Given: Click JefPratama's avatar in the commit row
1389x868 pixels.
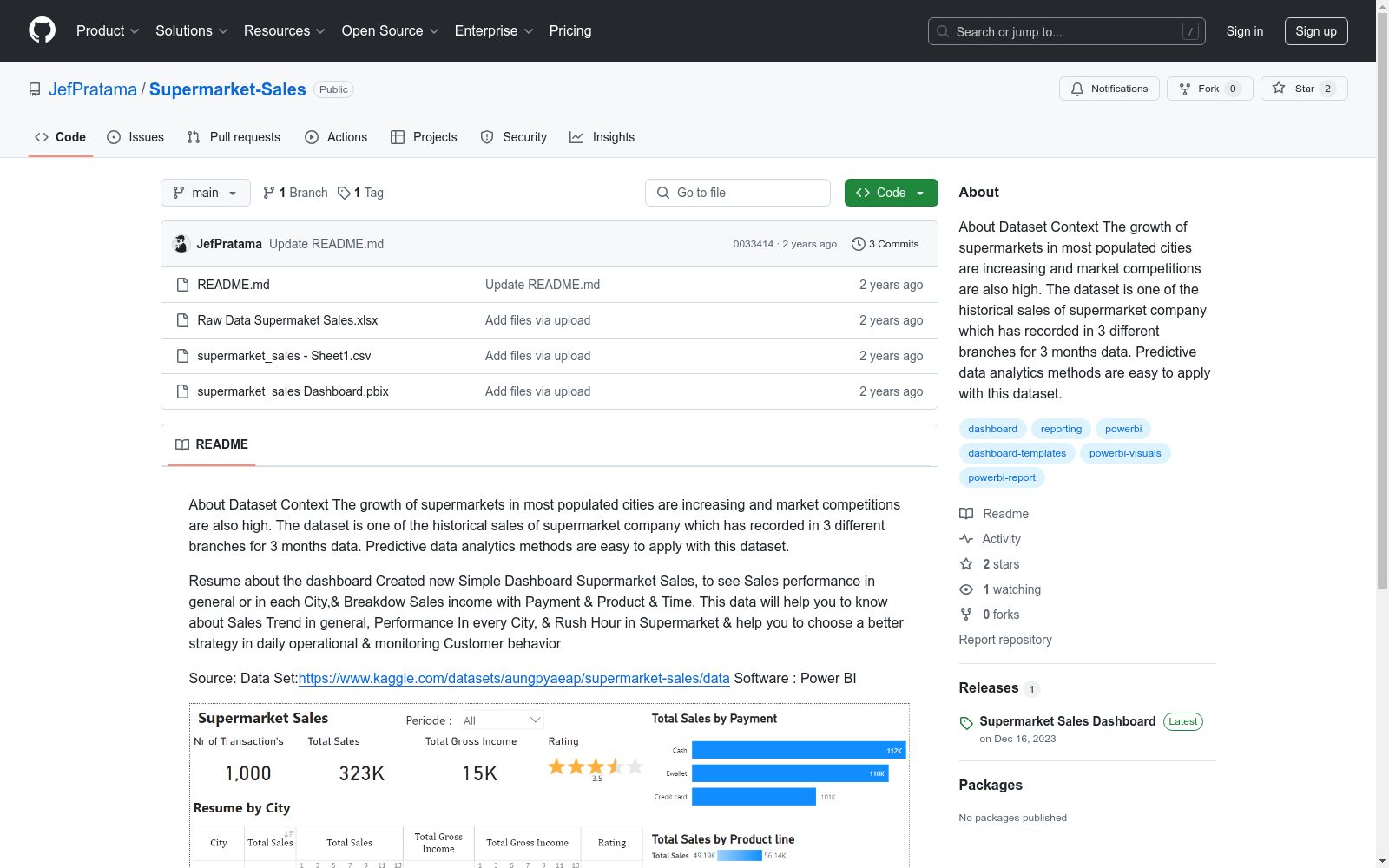Looking at the screenshot, I should 181,244.
